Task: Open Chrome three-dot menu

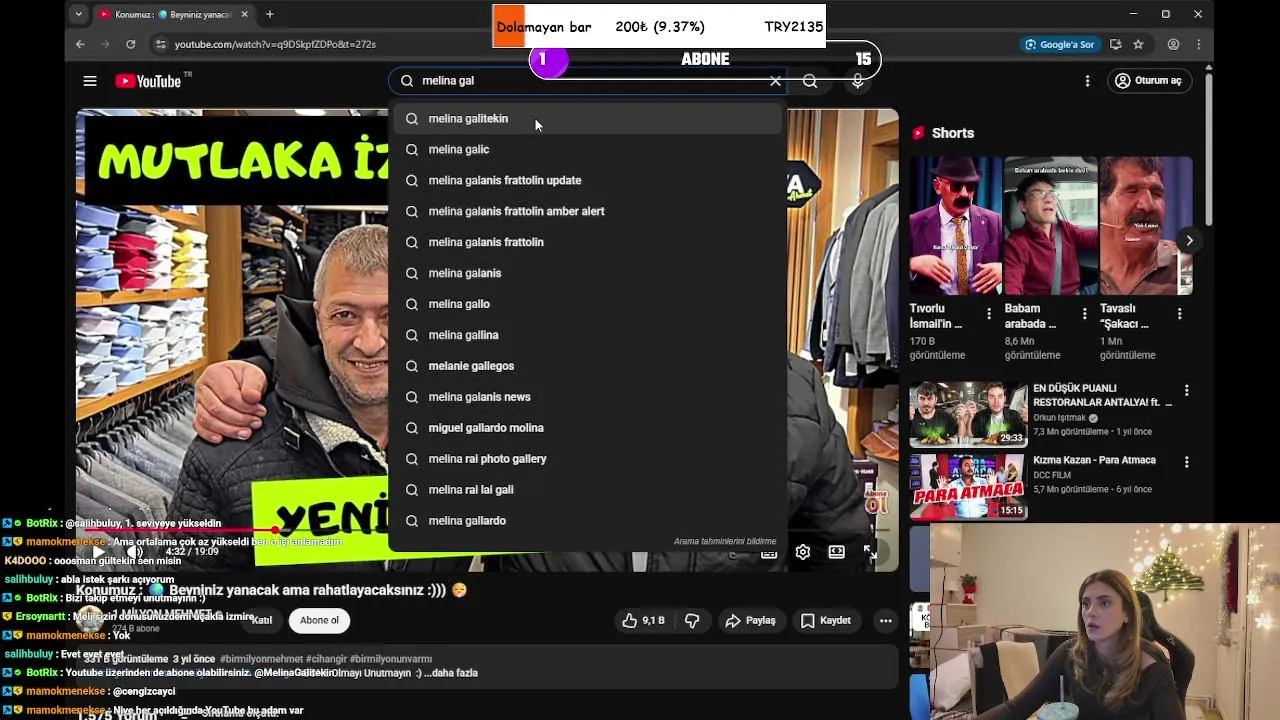Action: pyautogui.click(x=1199, y=44)
